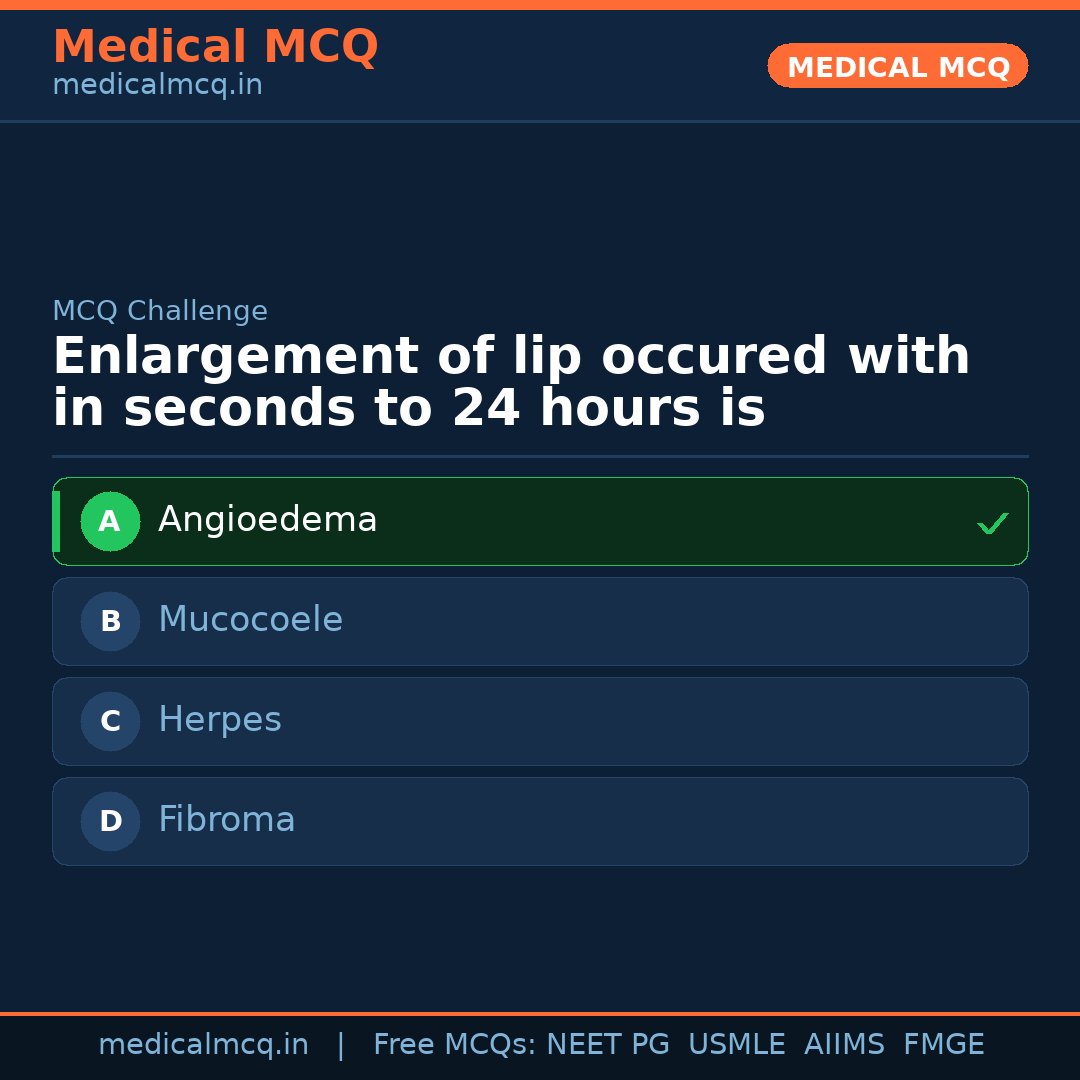Pick the Herpes answer option
The width and height of the screenshot is (1080, 1080).
click(x=540, y=721)
